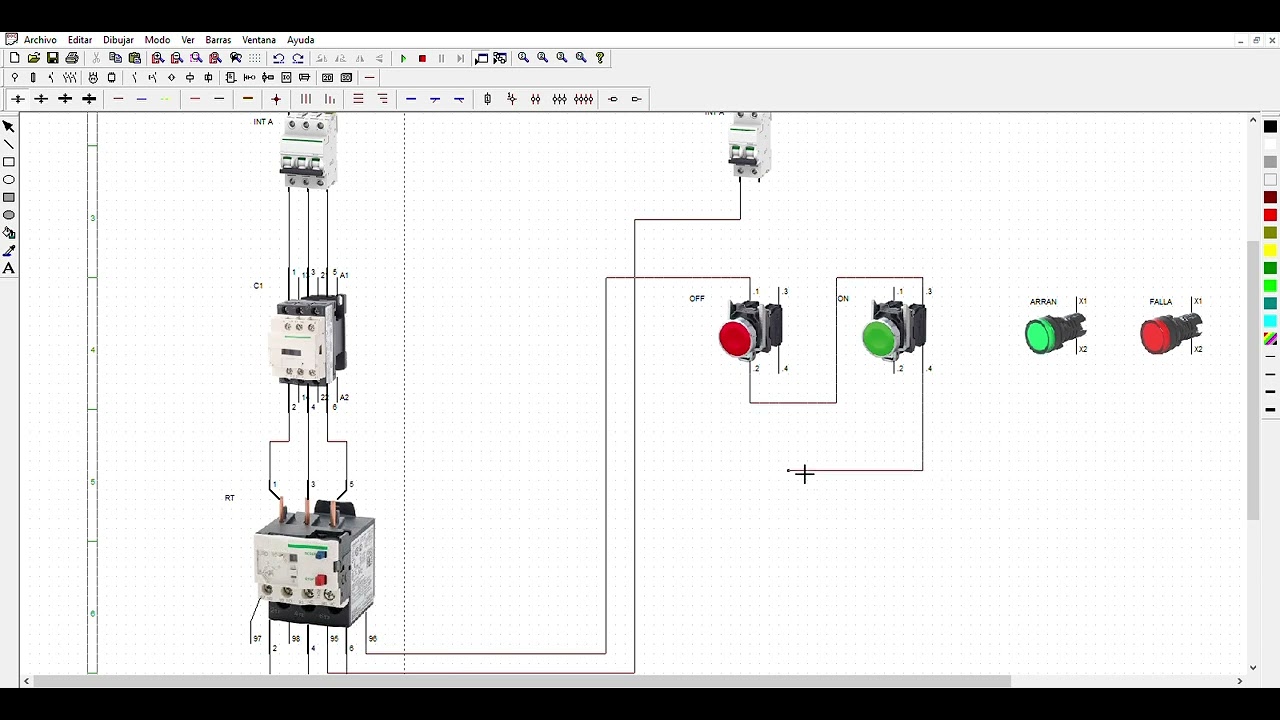Pause the simulation
1280x720 pixels.
441,58
